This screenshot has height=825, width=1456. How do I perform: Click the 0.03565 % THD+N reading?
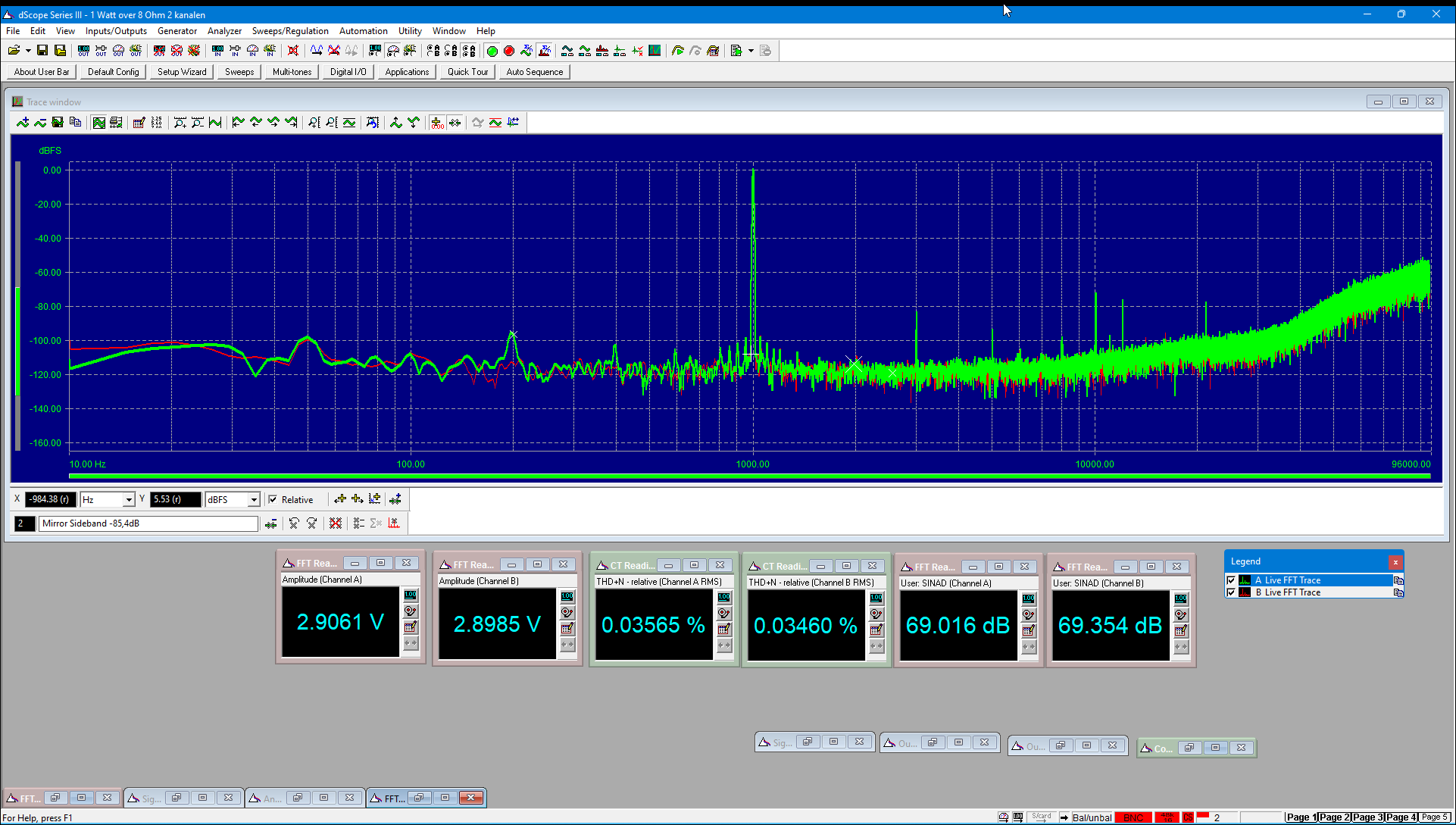click(653, 625)
